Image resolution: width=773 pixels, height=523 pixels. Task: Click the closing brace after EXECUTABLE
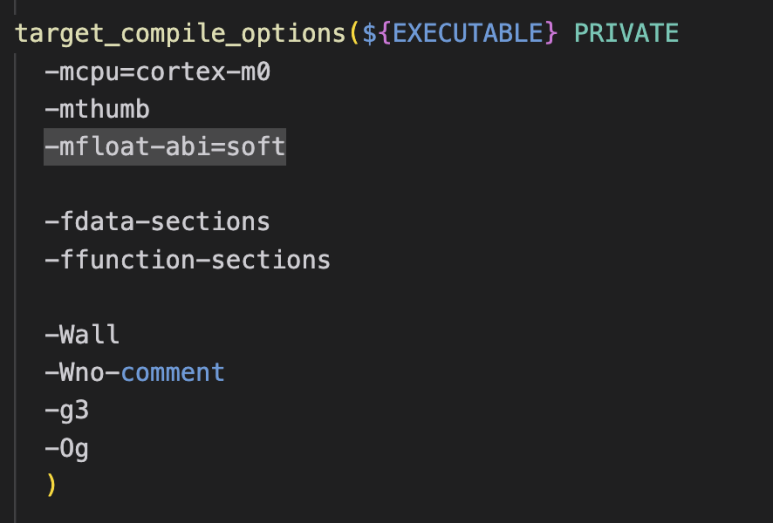click(x=550, y=33)
